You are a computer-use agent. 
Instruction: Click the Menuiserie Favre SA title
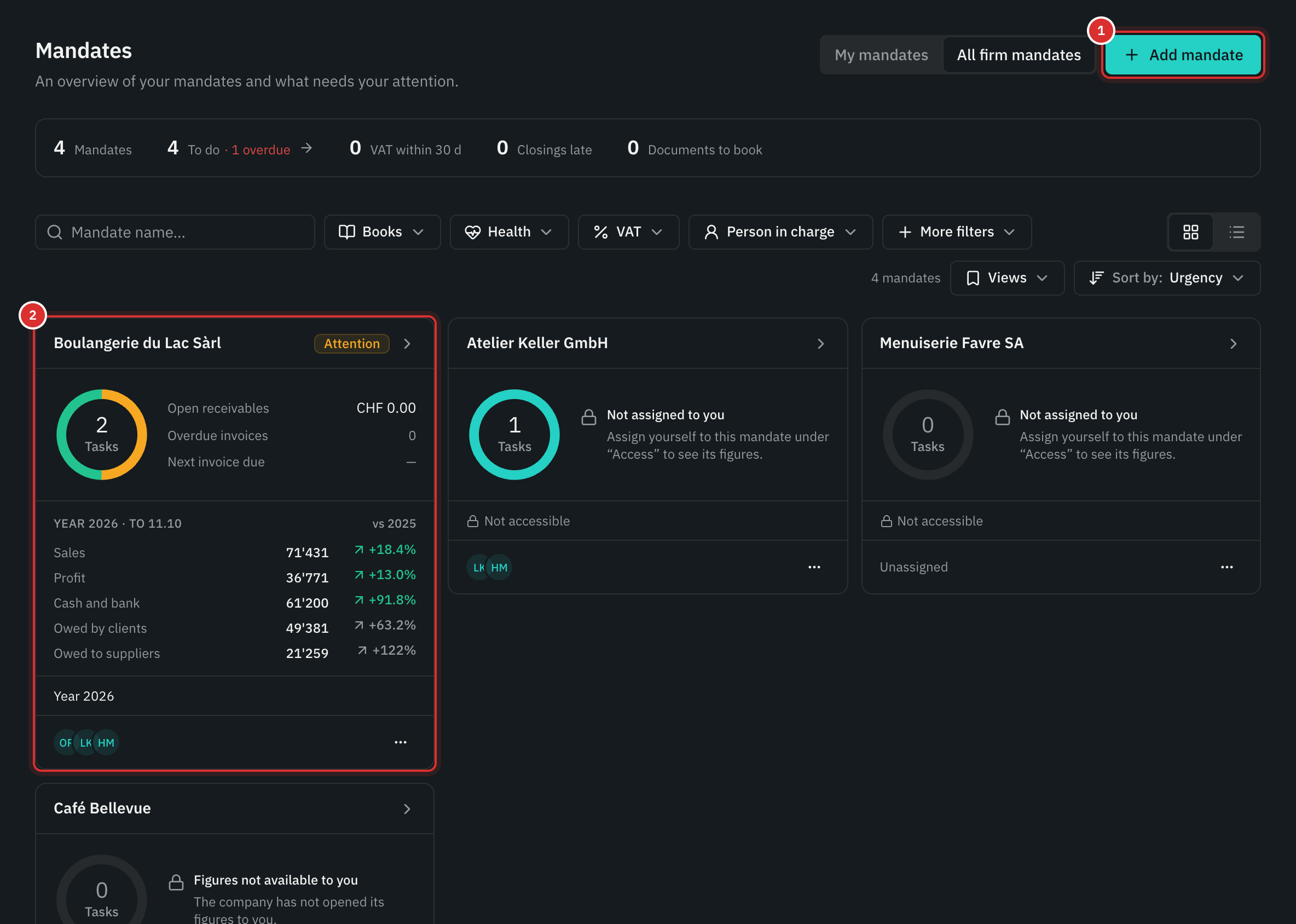coord(951,343)
